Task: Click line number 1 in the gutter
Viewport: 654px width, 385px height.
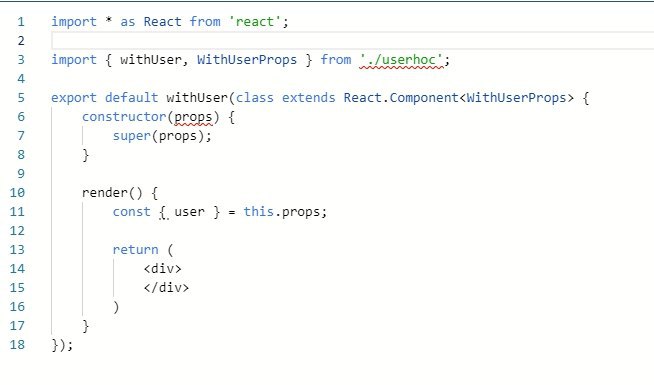Action: click(21, 22)
